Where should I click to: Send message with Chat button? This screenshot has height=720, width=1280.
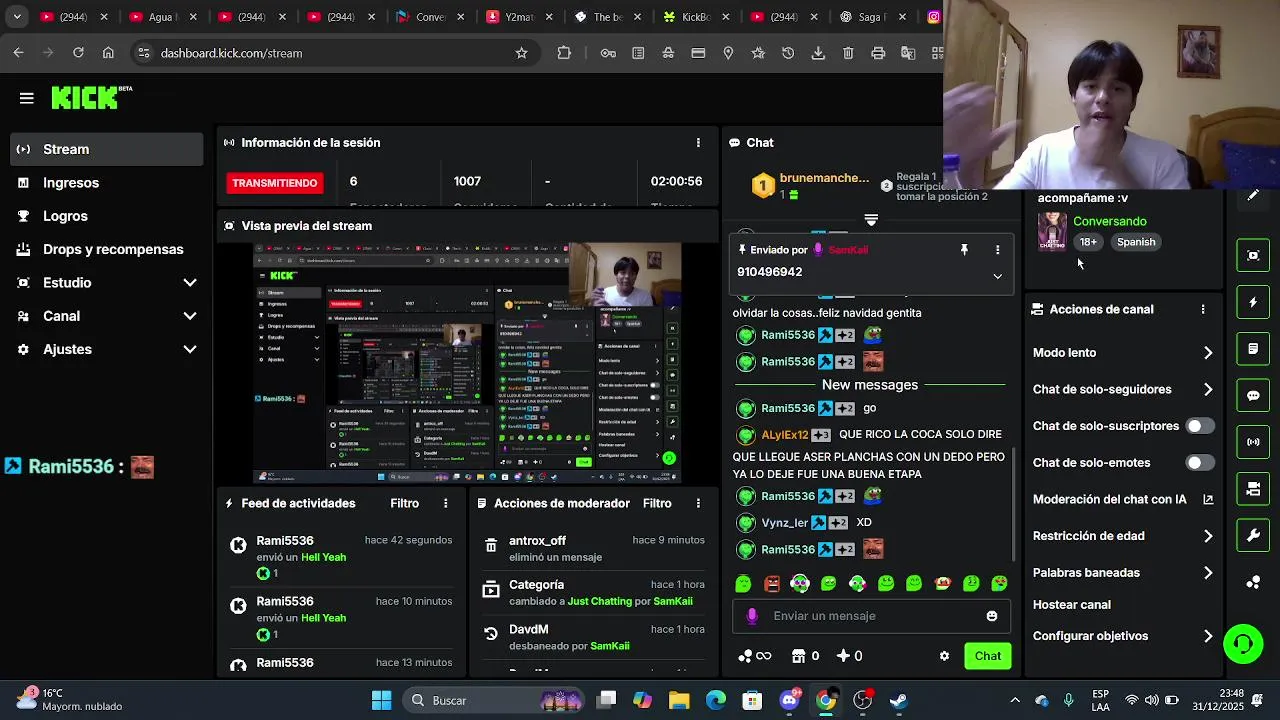[988, 656]
